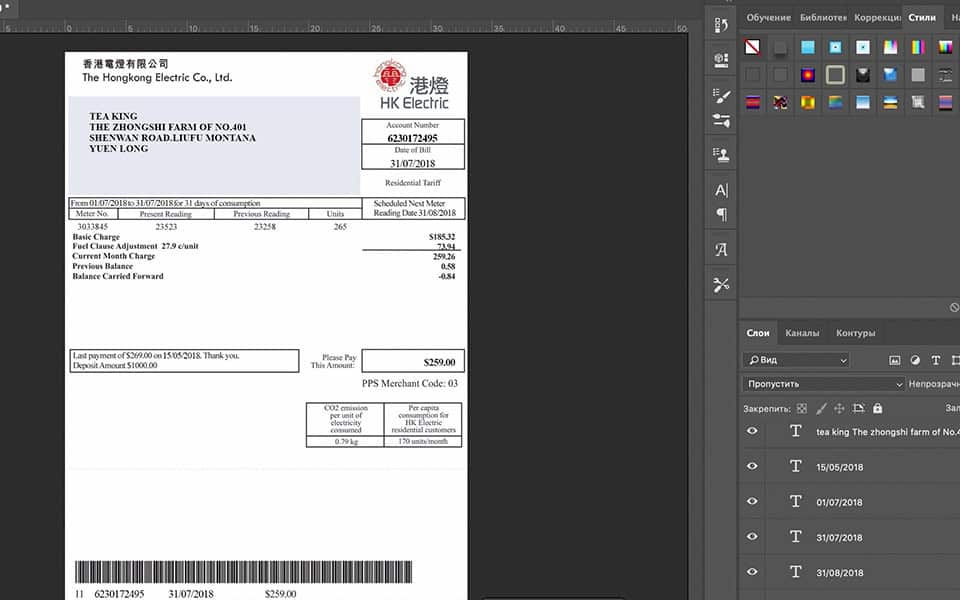Toggle lock image pixels brush button
The image size is (960, 600).
[x=821, y=408]
